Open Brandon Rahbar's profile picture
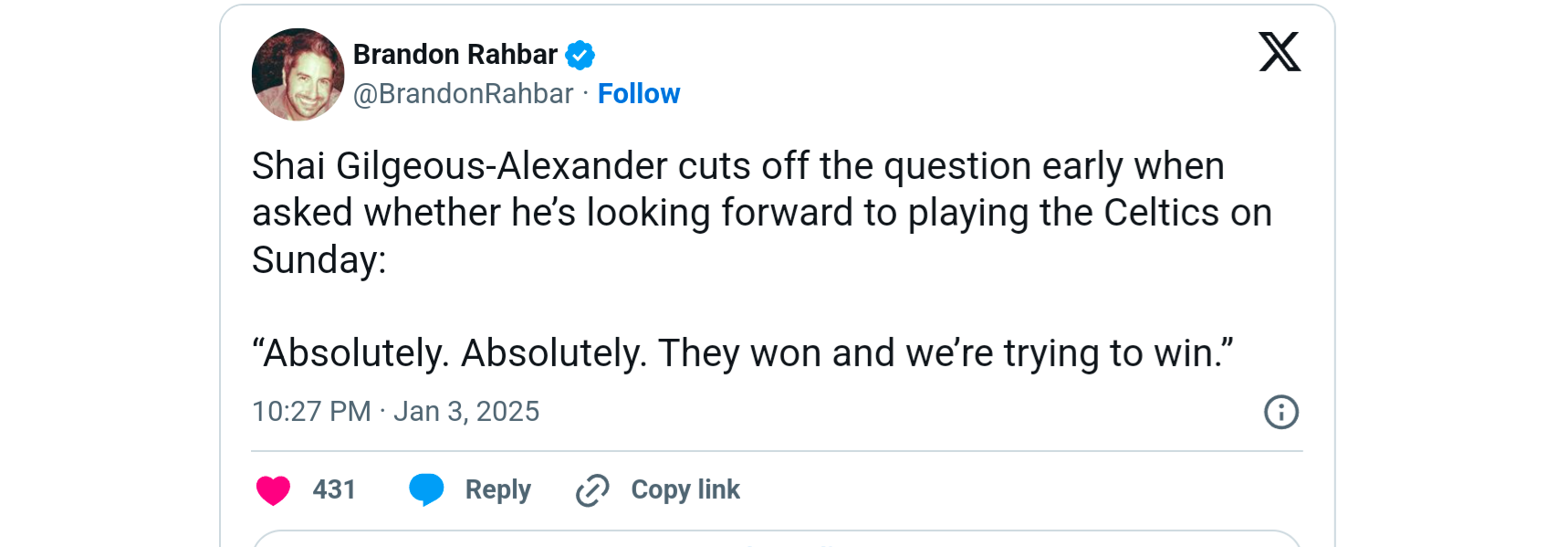 [298, 75]
